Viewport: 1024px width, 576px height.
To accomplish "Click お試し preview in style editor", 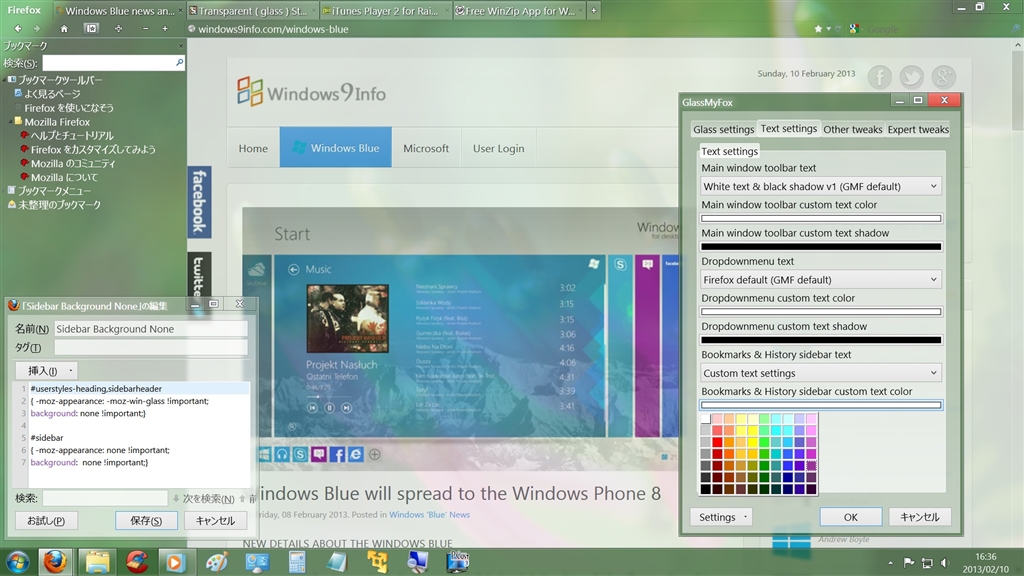I will (46, 520).
